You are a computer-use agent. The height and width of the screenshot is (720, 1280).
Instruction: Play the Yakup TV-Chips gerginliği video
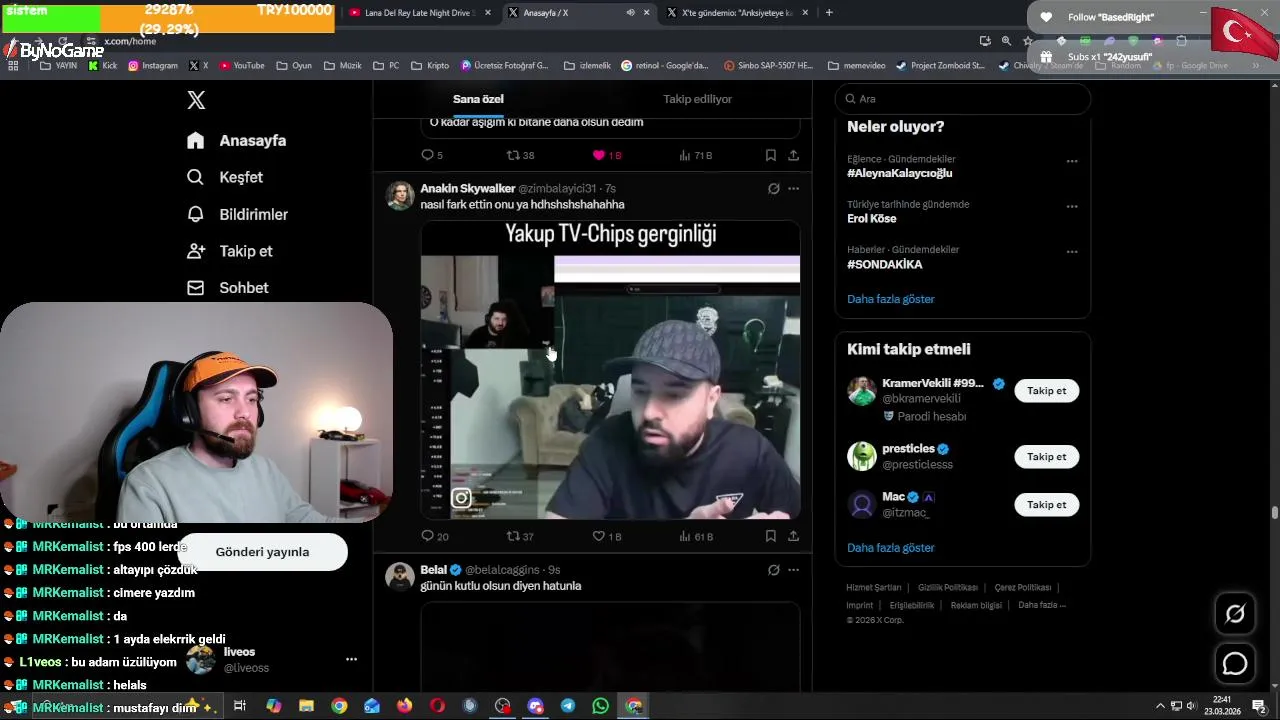pos(610,370)
